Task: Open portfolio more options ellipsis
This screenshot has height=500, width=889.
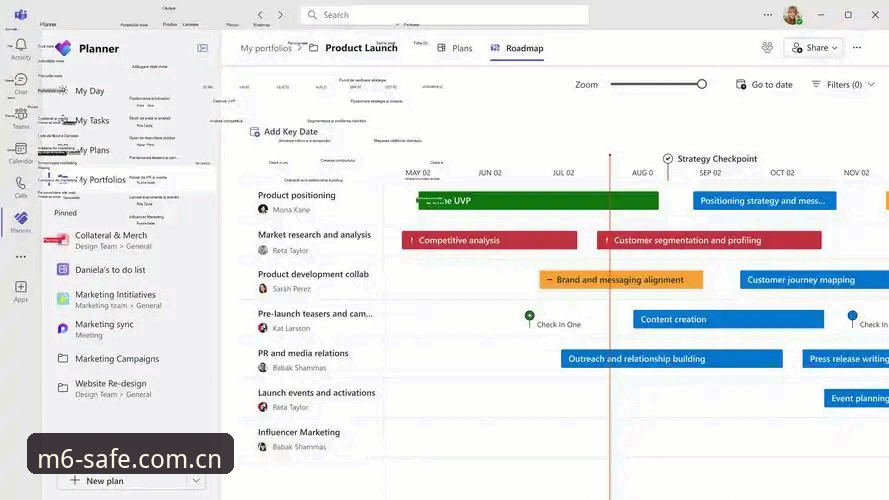Action: (857, 48)
